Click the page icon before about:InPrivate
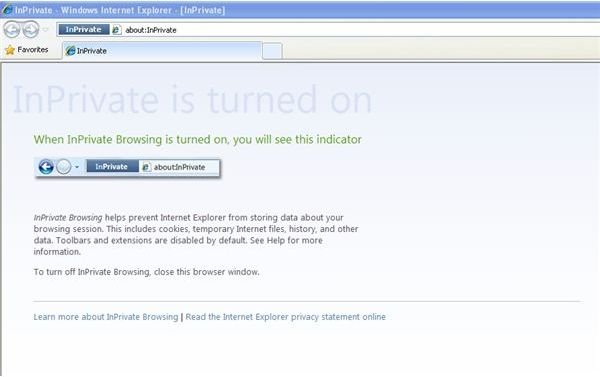The image size is (600, 377). (x=117, y=30)
